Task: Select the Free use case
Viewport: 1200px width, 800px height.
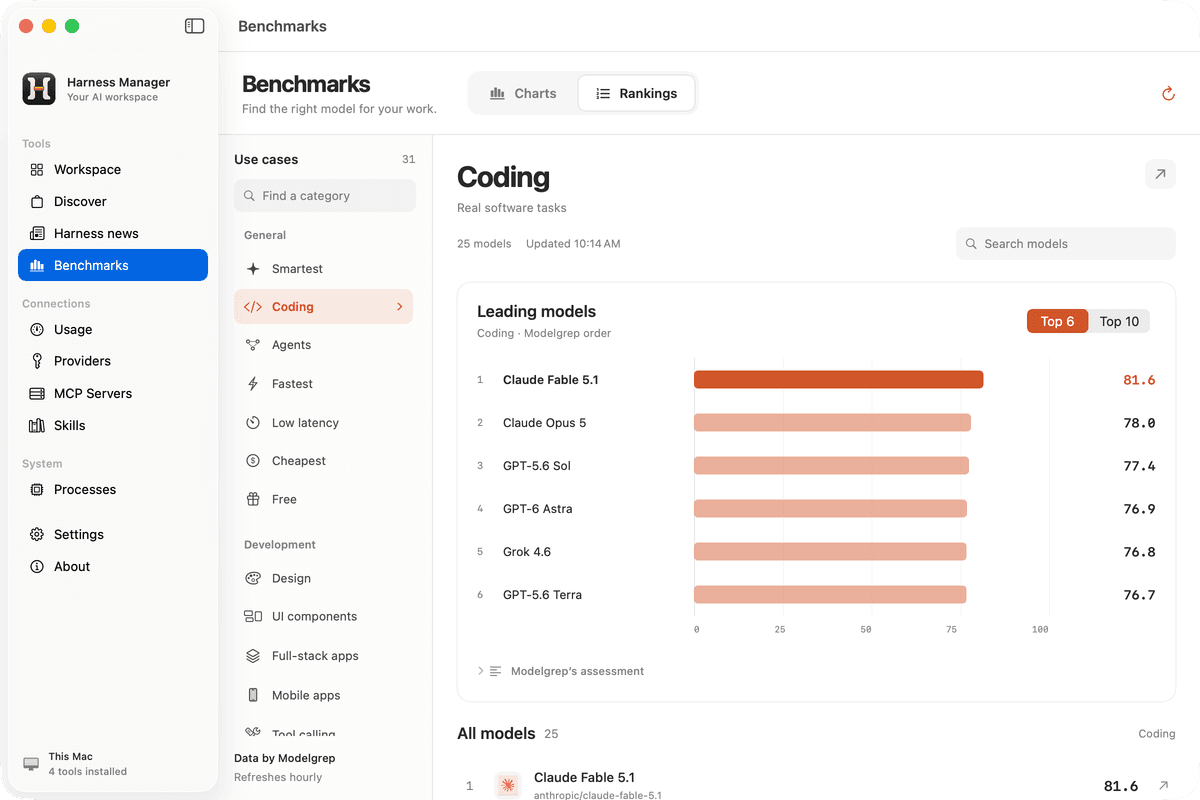Action: click(x=323, y=499)
